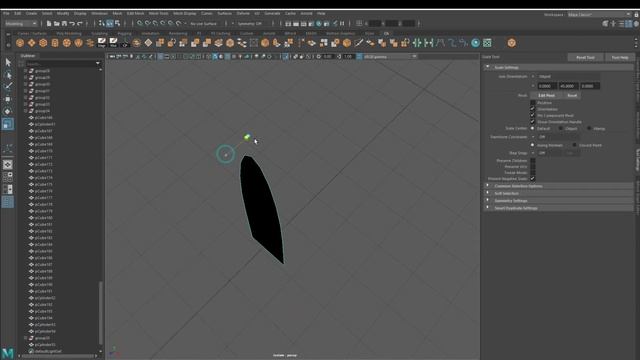Click the Reset Tool button
This screenshot has height=360, width=640.
click(585, 58)
